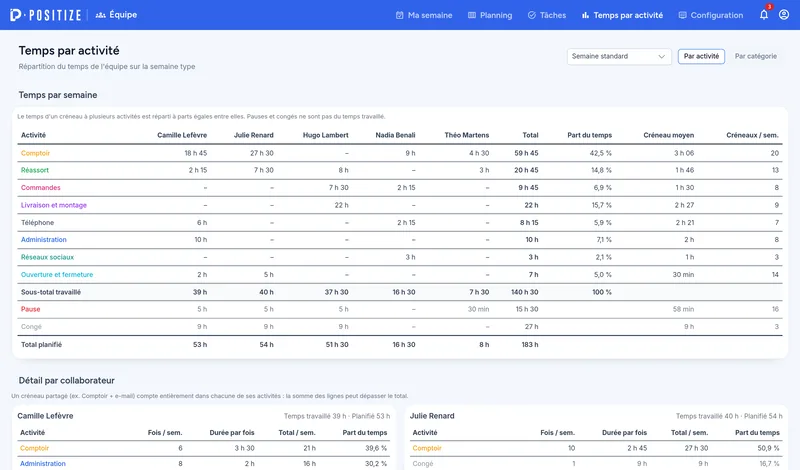Go to Planning tab
Screen dimensions: 800x470
coord(490,15)
